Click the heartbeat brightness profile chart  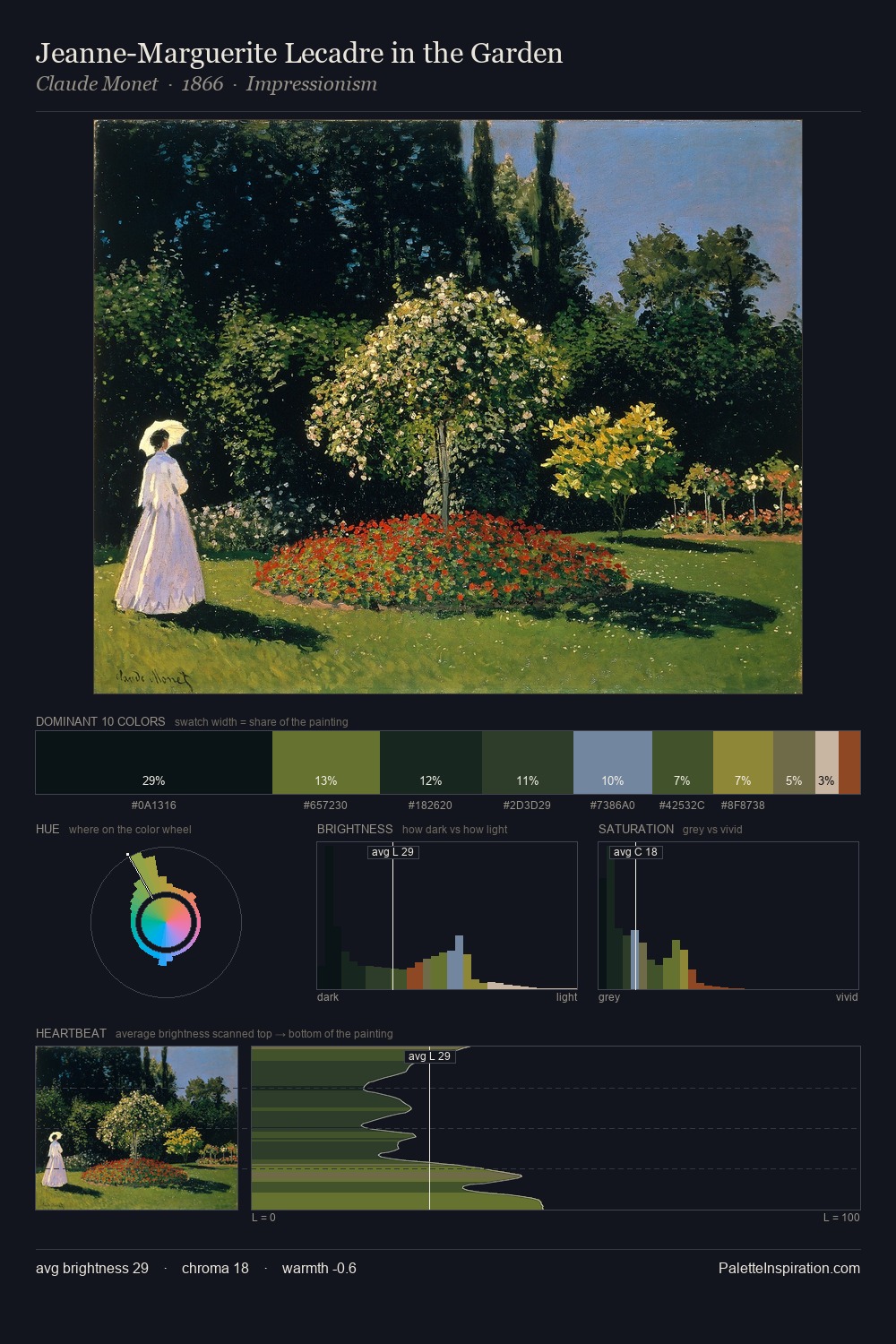click(556, 1128)
